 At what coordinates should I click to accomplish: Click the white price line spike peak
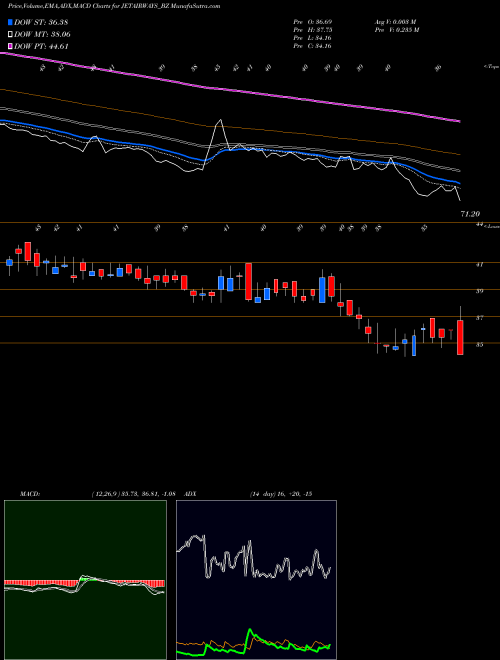tap(219, 121)
